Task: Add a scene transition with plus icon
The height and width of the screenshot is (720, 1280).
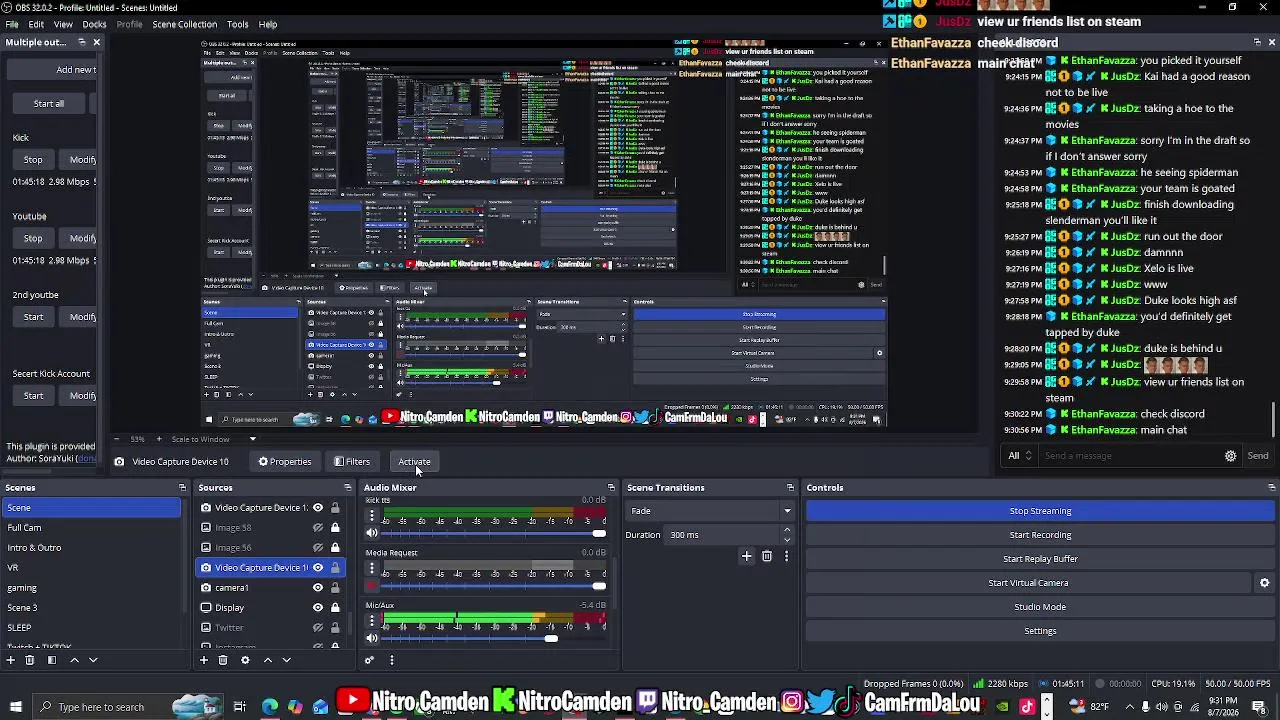Action: [746, 556]
